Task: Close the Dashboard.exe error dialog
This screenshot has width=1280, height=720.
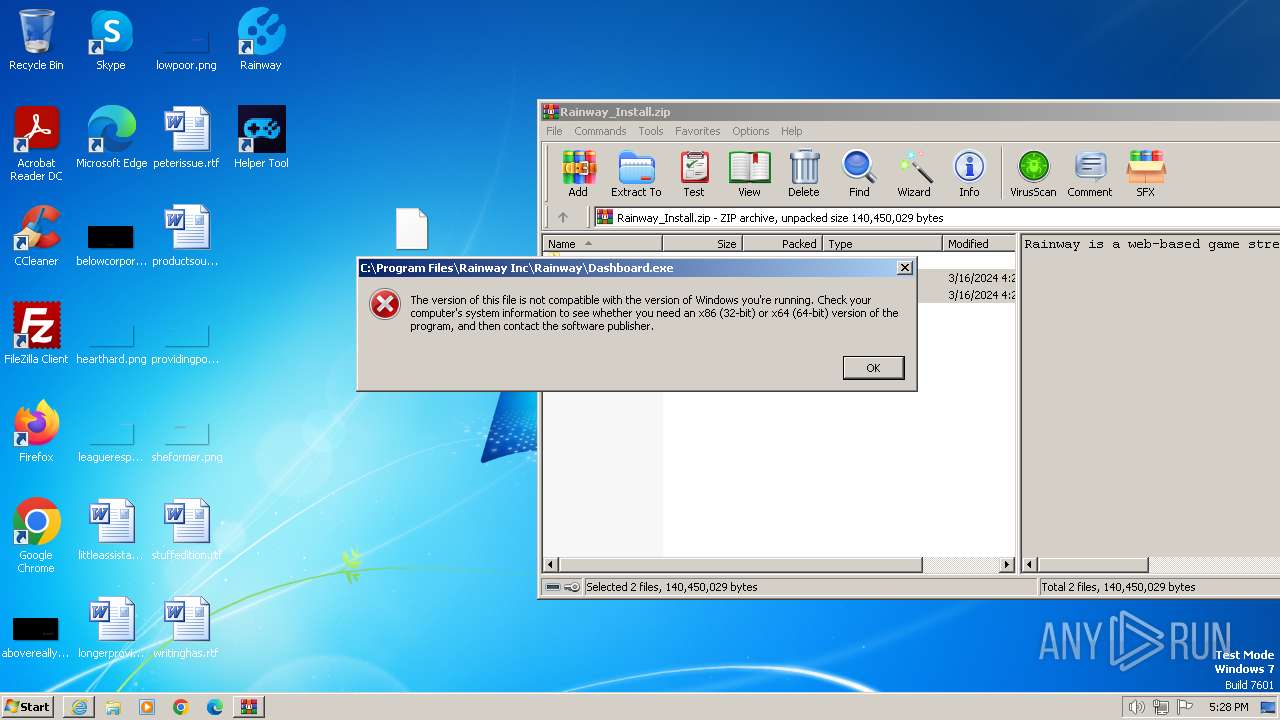Action: pyautogui.click(x=904, y=268)
